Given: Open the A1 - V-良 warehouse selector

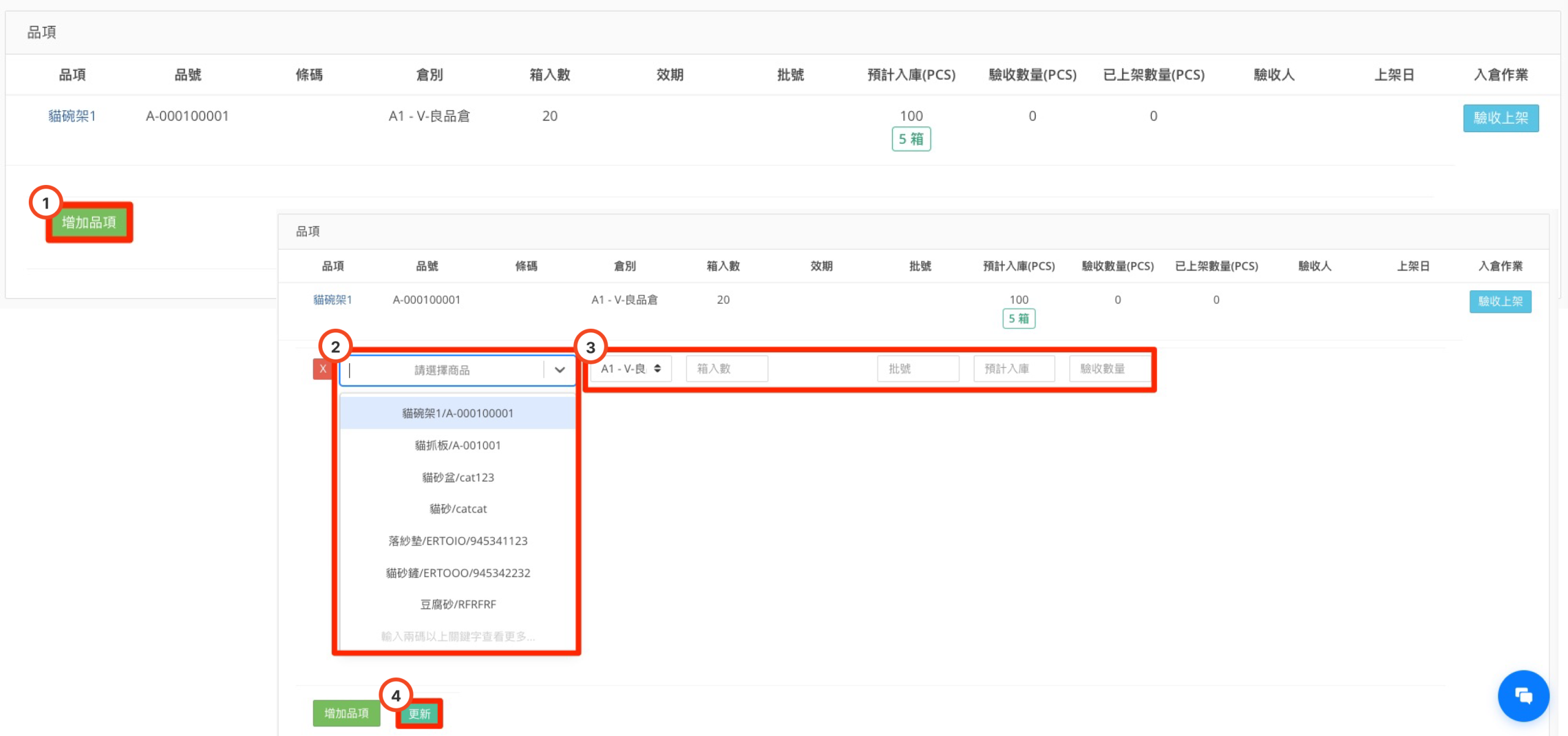Looking at the screenshot, I should coord(630,369).
